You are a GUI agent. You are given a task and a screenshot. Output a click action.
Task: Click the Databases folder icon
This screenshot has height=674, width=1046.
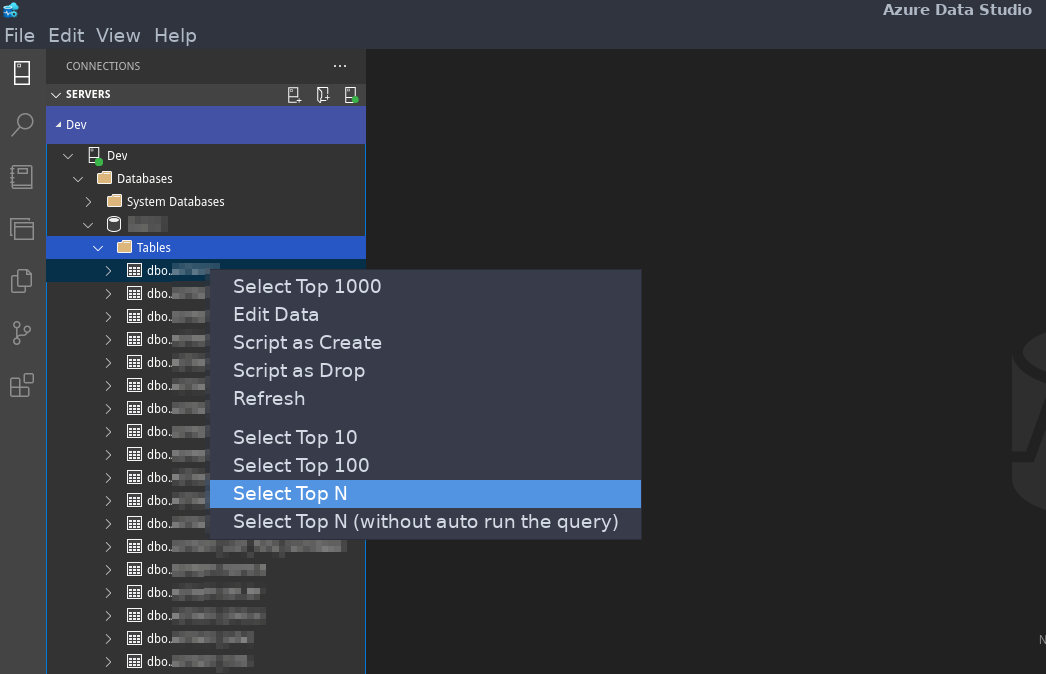[105, 178]
